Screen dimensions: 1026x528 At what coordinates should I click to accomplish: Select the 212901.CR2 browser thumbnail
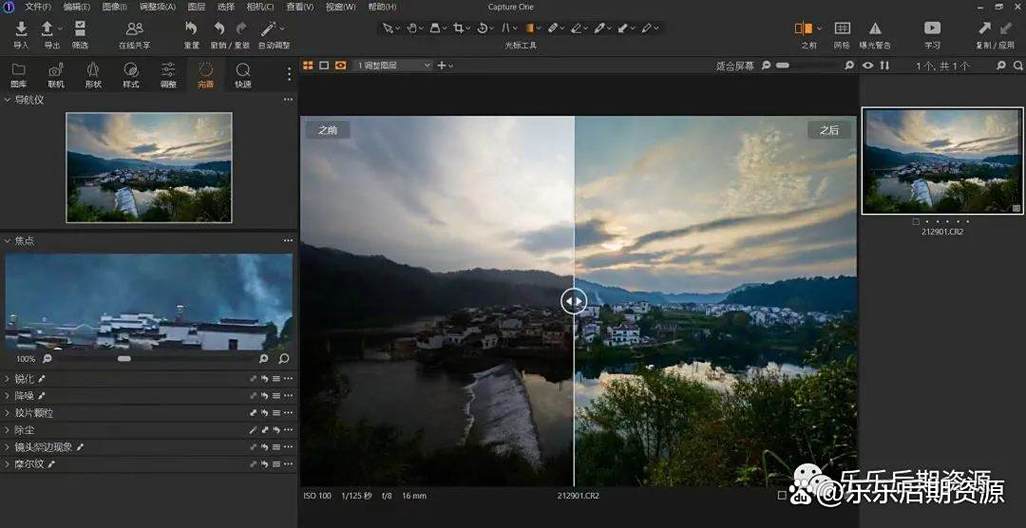coord(943,161)
